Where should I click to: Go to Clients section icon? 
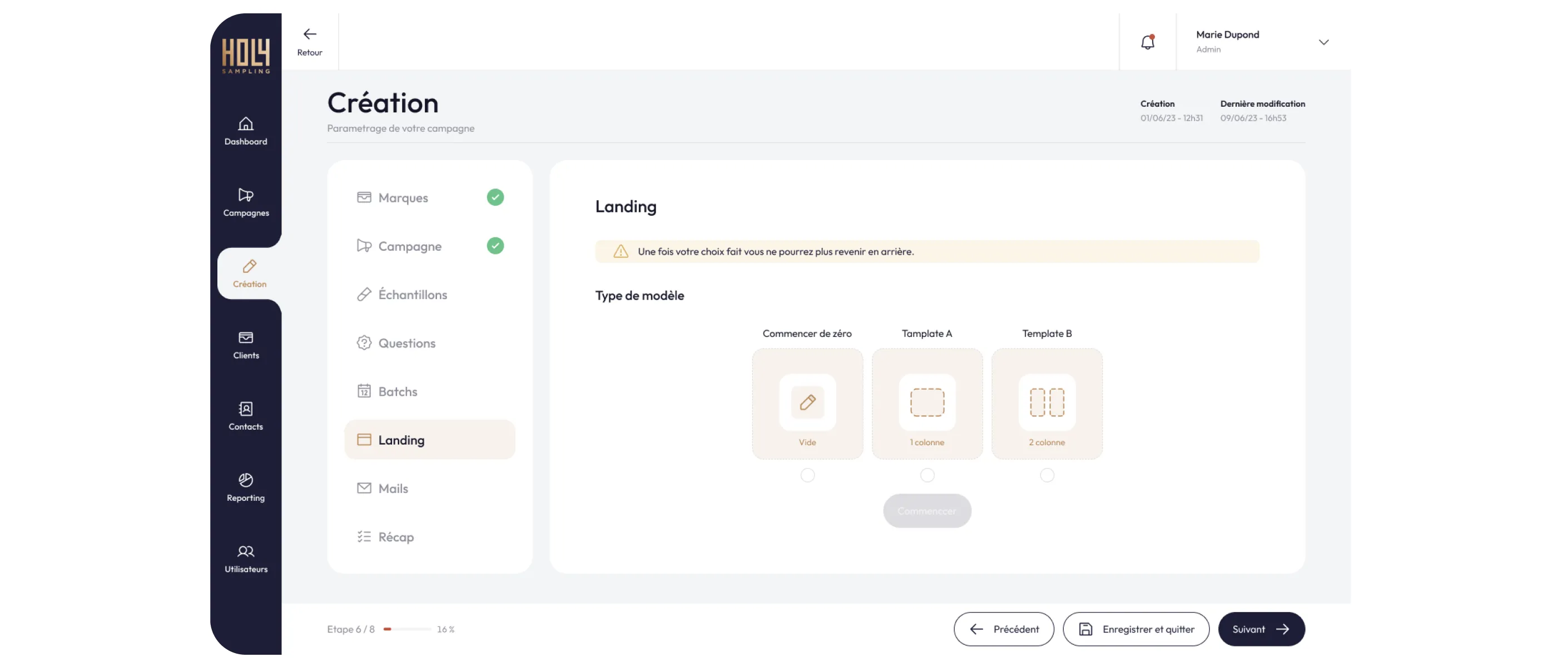pyautogui.click(x=245, y=338)
